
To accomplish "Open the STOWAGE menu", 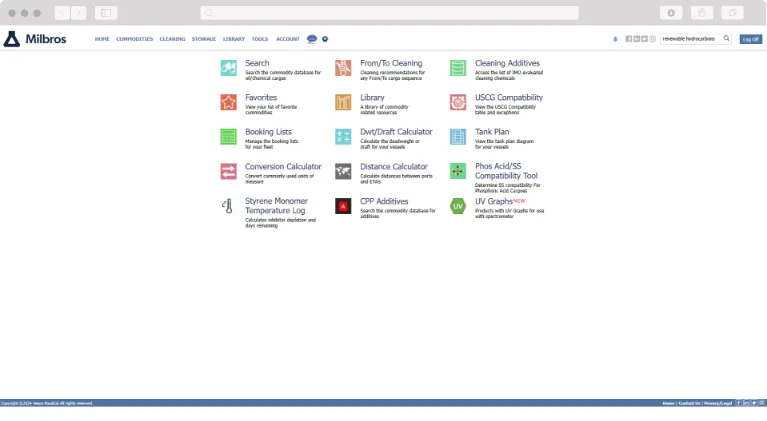I will [x=203, y=39].
